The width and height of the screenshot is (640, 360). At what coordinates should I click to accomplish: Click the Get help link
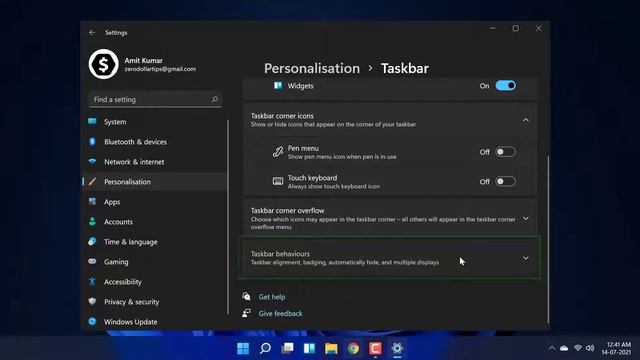(272, 297)
